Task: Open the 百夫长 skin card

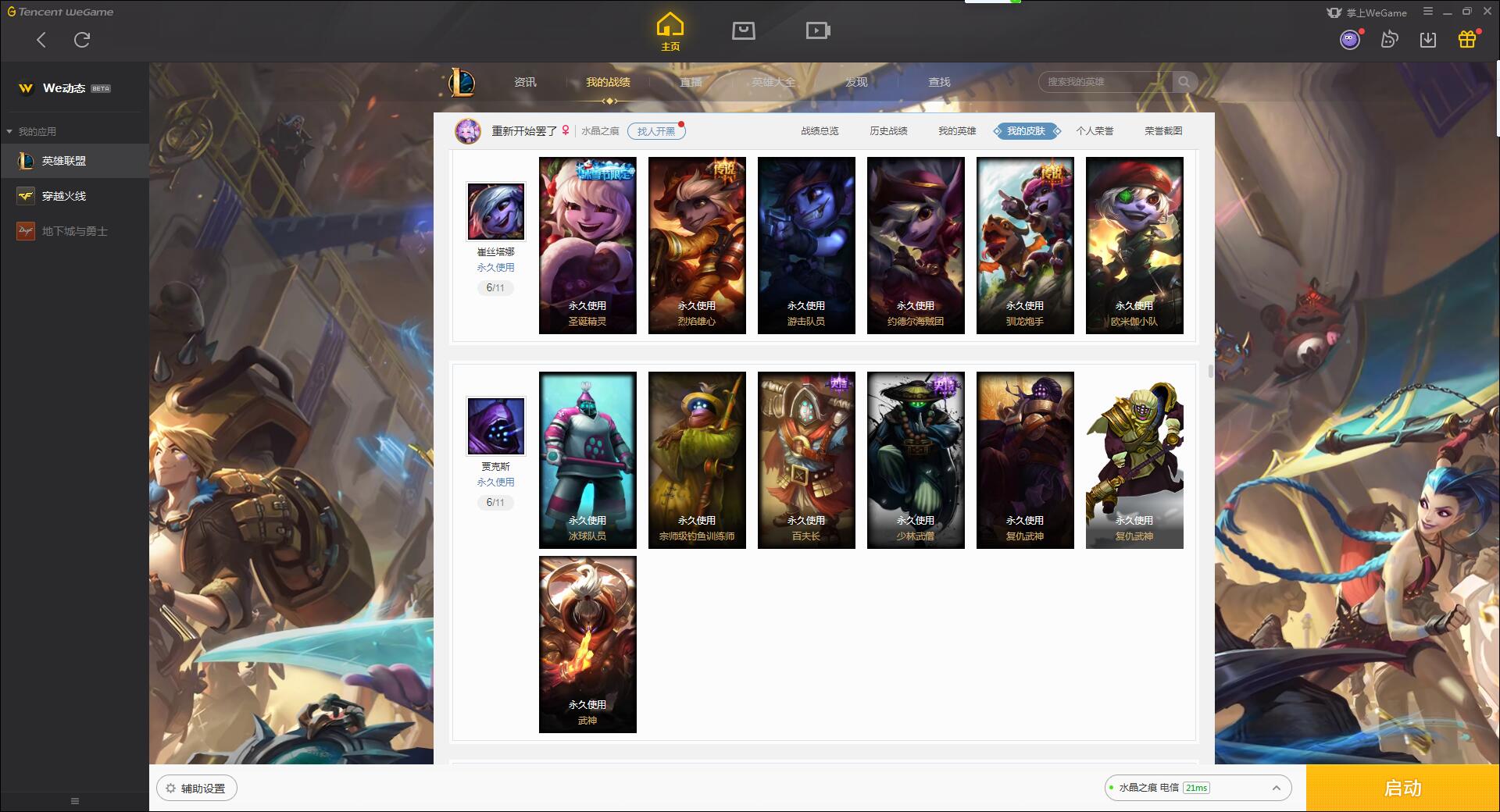Action: 806,460
